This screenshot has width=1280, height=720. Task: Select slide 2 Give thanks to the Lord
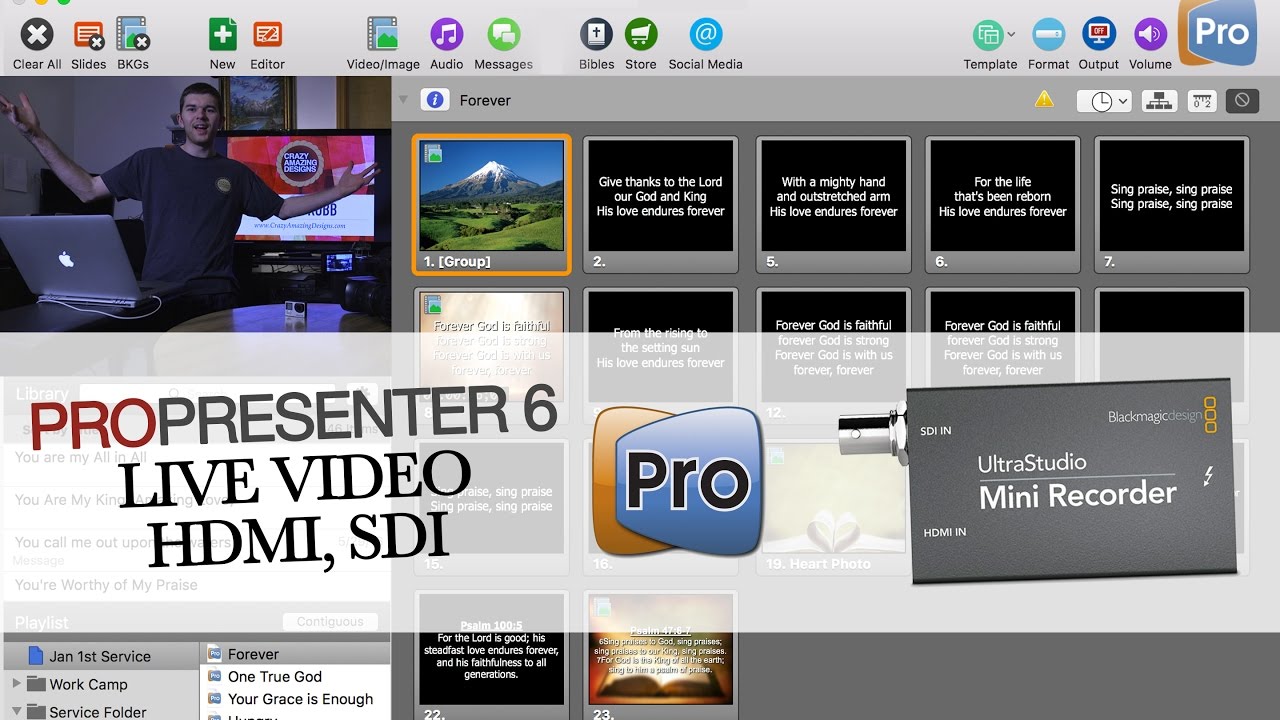pyautogui.click(x=661, y=204)
